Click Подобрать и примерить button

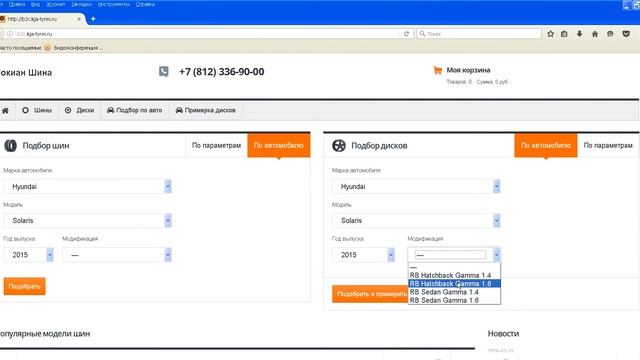[x=370, y=294]
